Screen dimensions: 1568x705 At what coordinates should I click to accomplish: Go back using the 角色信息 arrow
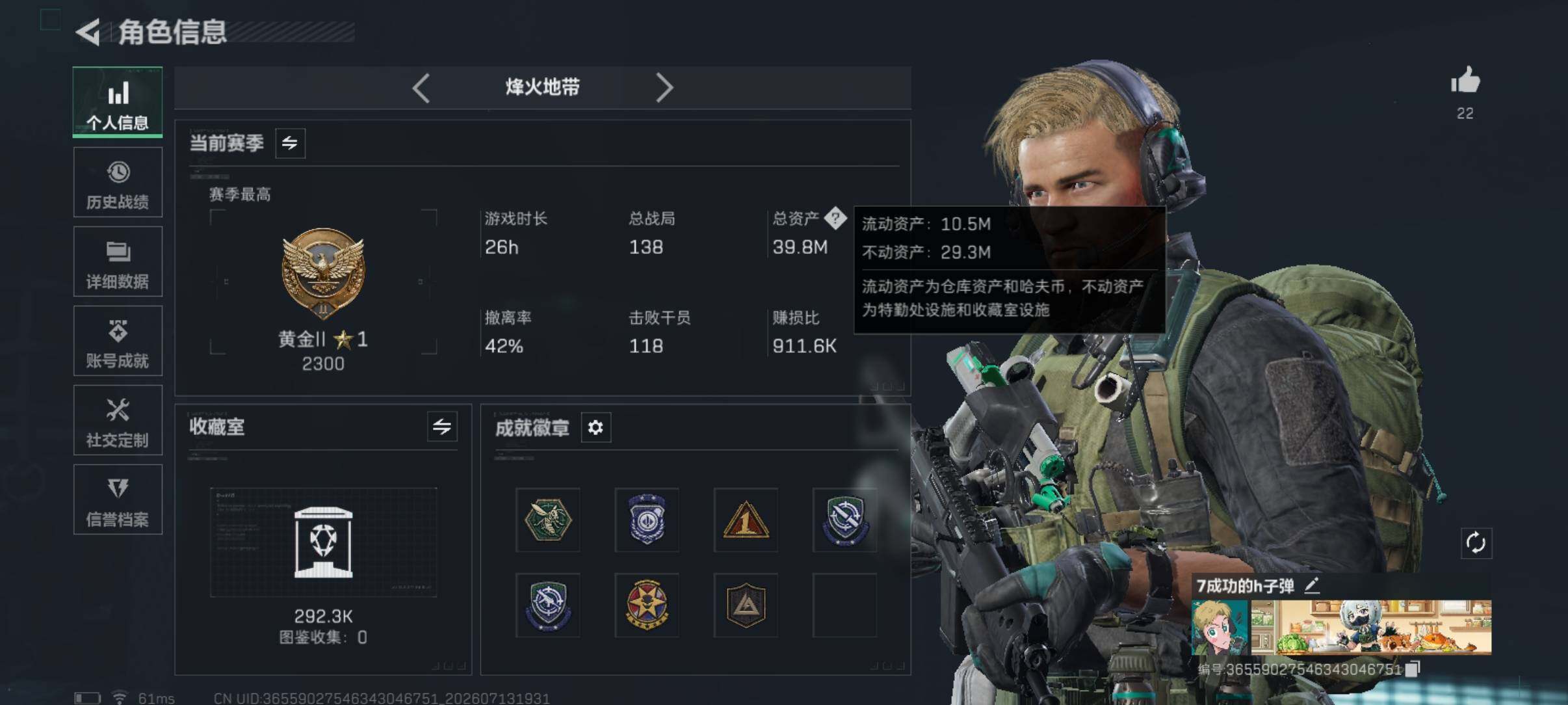[x=88, y=32]
